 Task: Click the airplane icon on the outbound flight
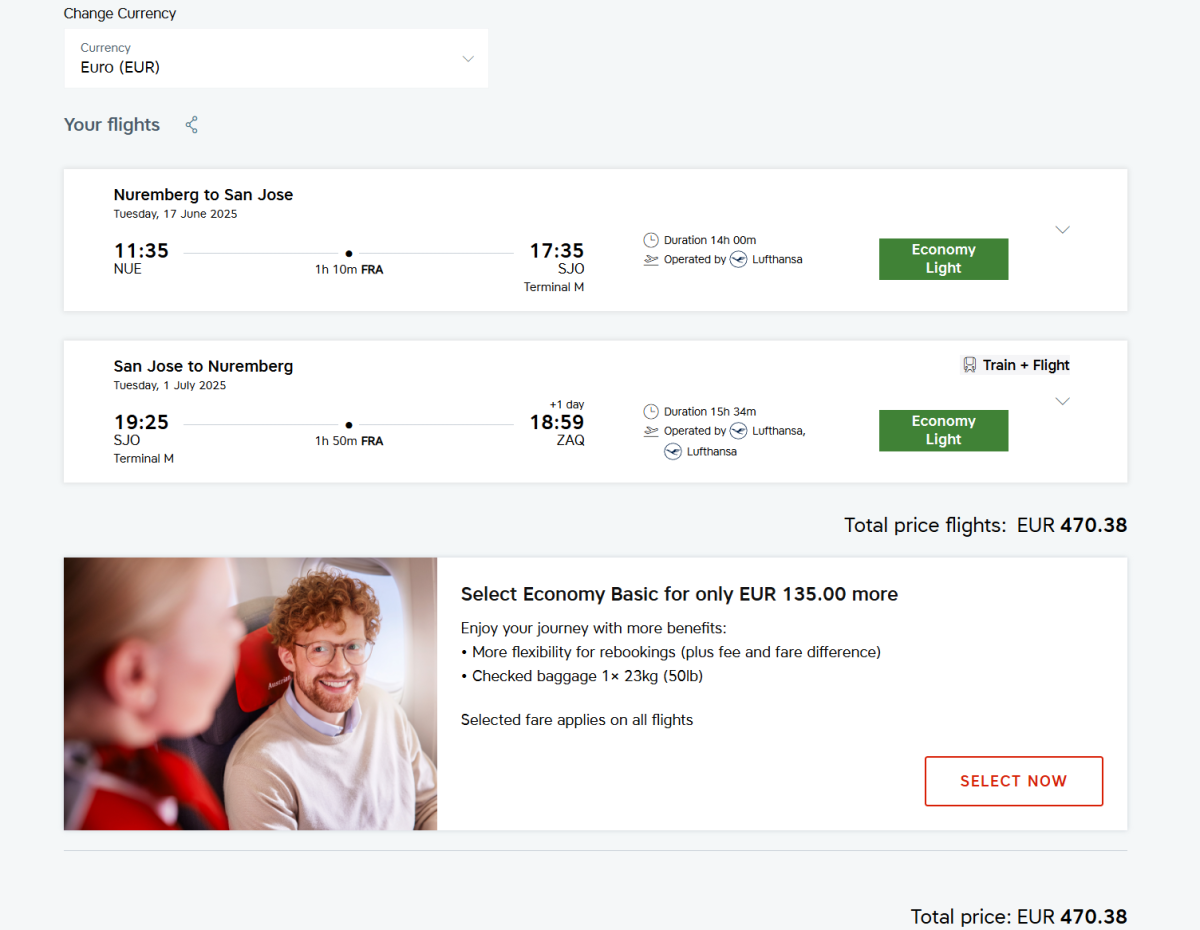click(651, 260)
